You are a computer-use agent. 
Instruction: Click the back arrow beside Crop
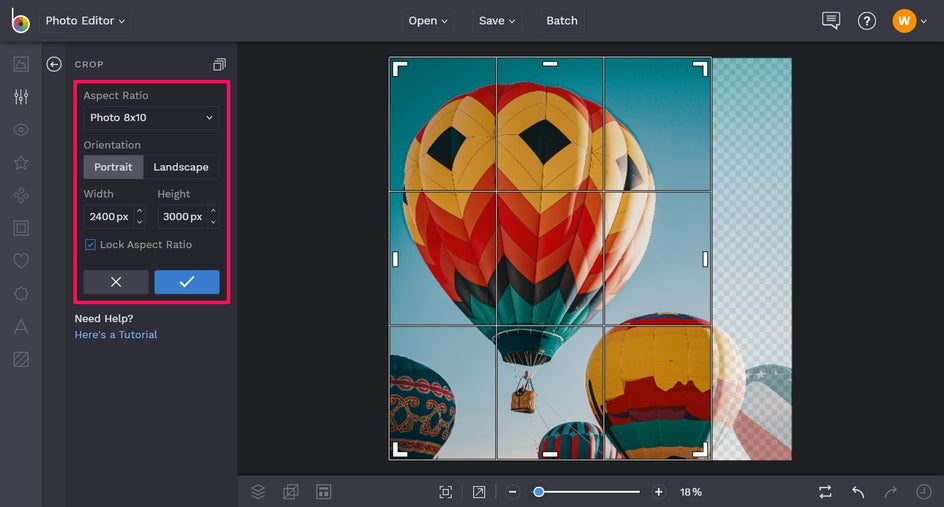54,64
